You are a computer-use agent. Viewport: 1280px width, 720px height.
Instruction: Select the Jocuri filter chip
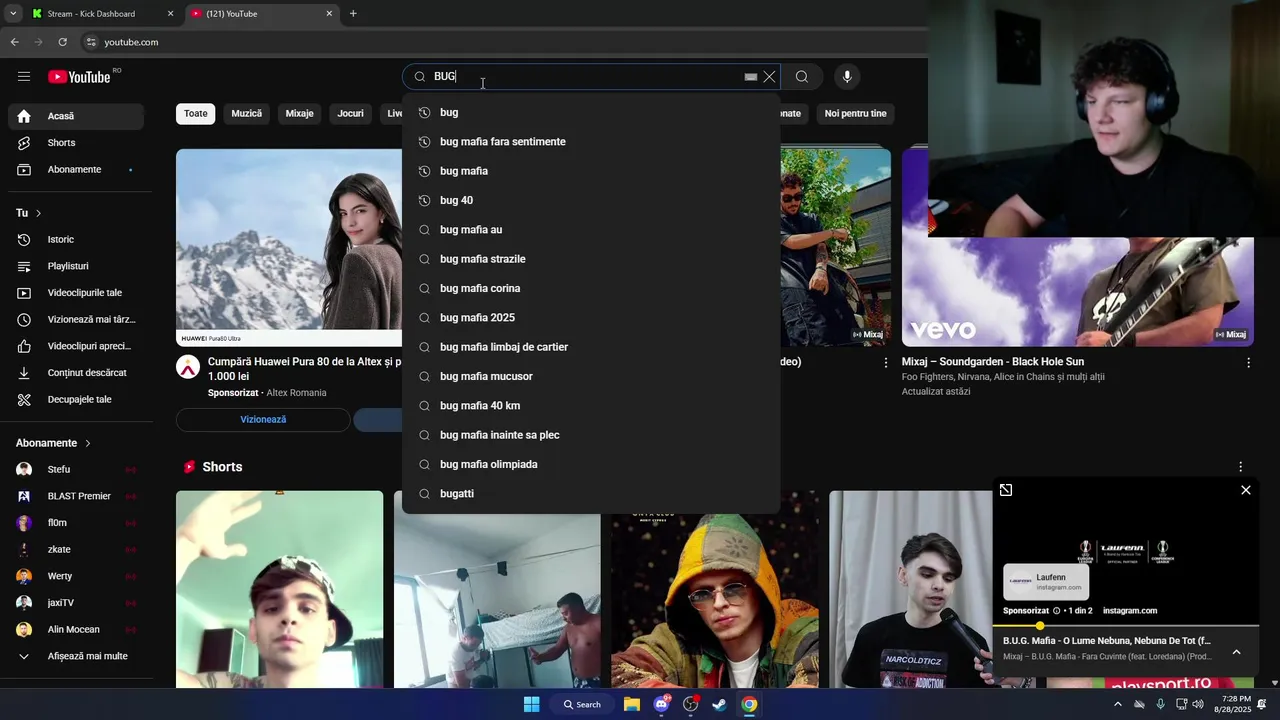coord(351,114)
